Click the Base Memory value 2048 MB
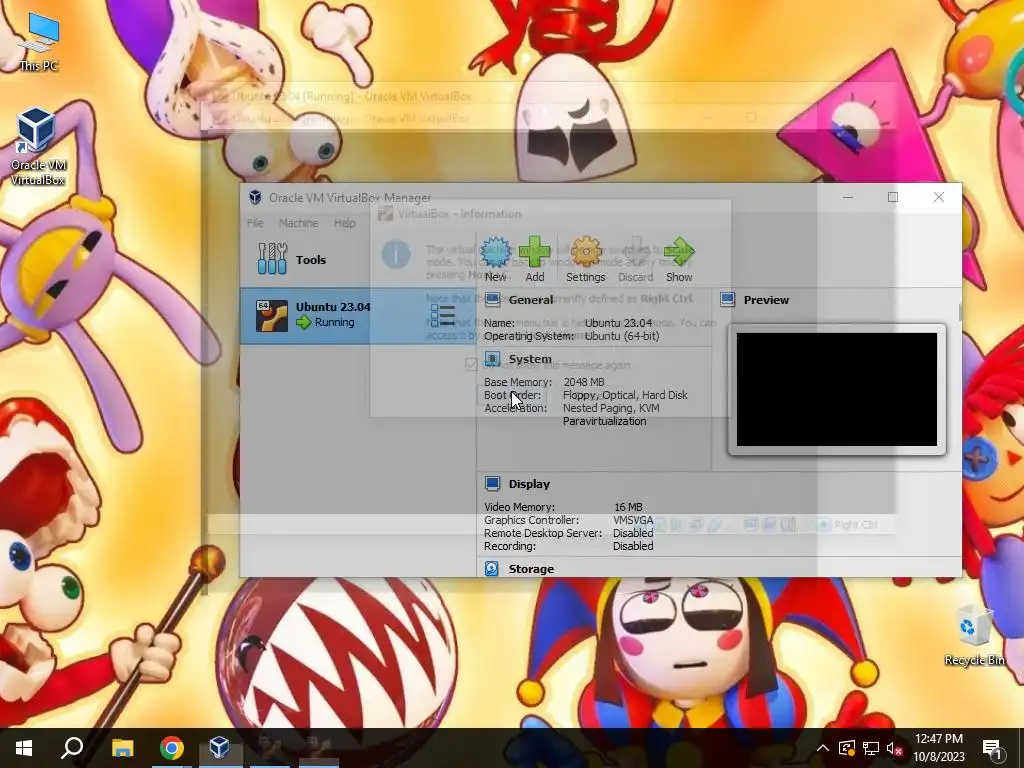The height and width of the screenshot is (768, 1024). point(584,382)
